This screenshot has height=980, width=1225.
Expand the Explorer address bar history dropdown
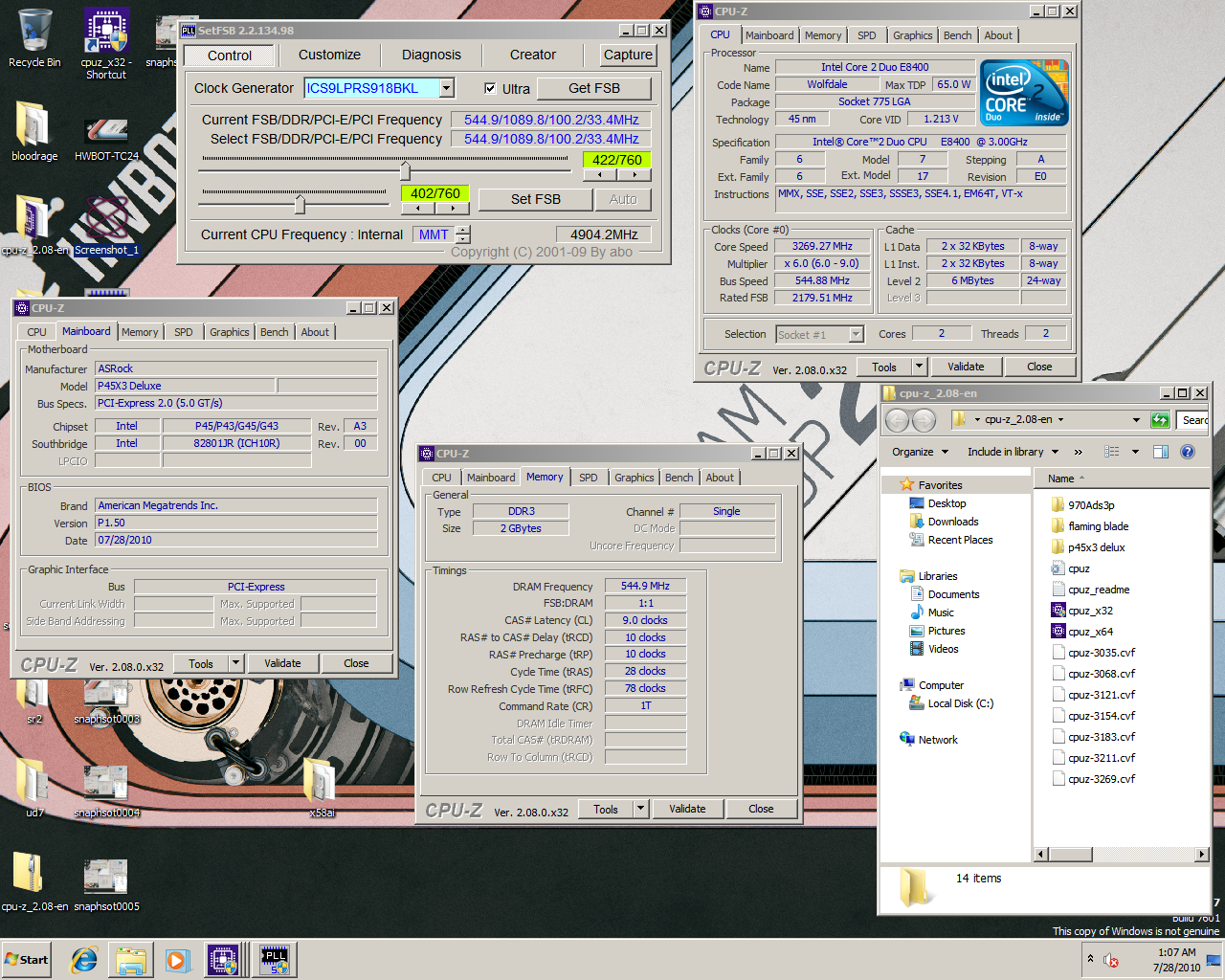1136,420
